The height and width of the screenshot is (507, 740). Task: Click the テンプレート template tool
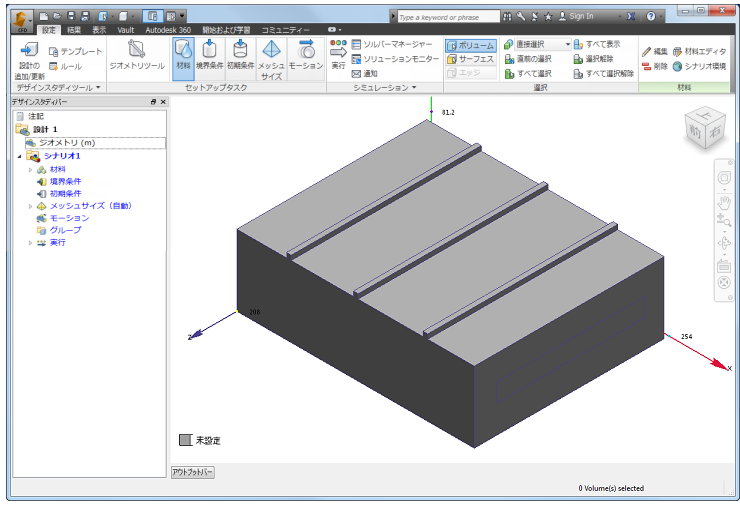tap(76, 51)
